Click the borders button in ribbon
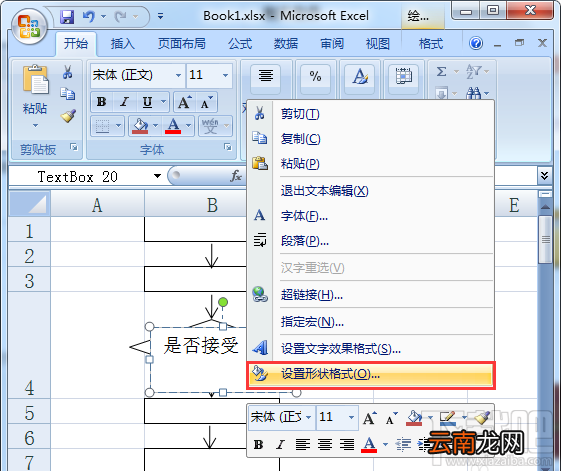 point(102,126)
